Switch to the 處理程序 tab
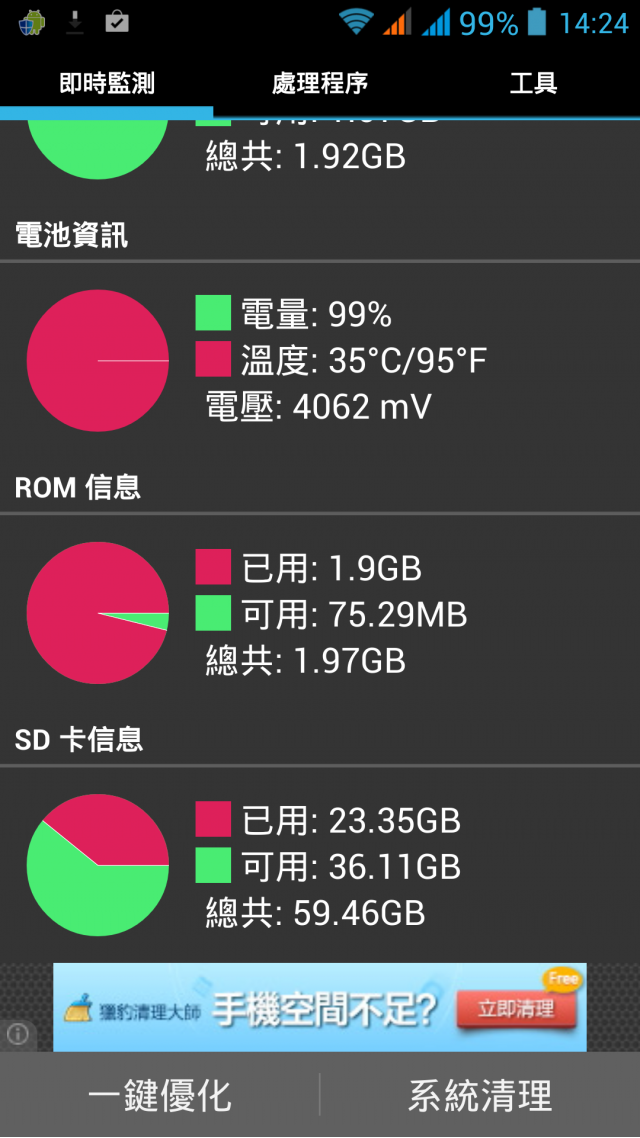The width and height of the screenshot is (640, 1138). pyautogui.click(x=320, y=83)
